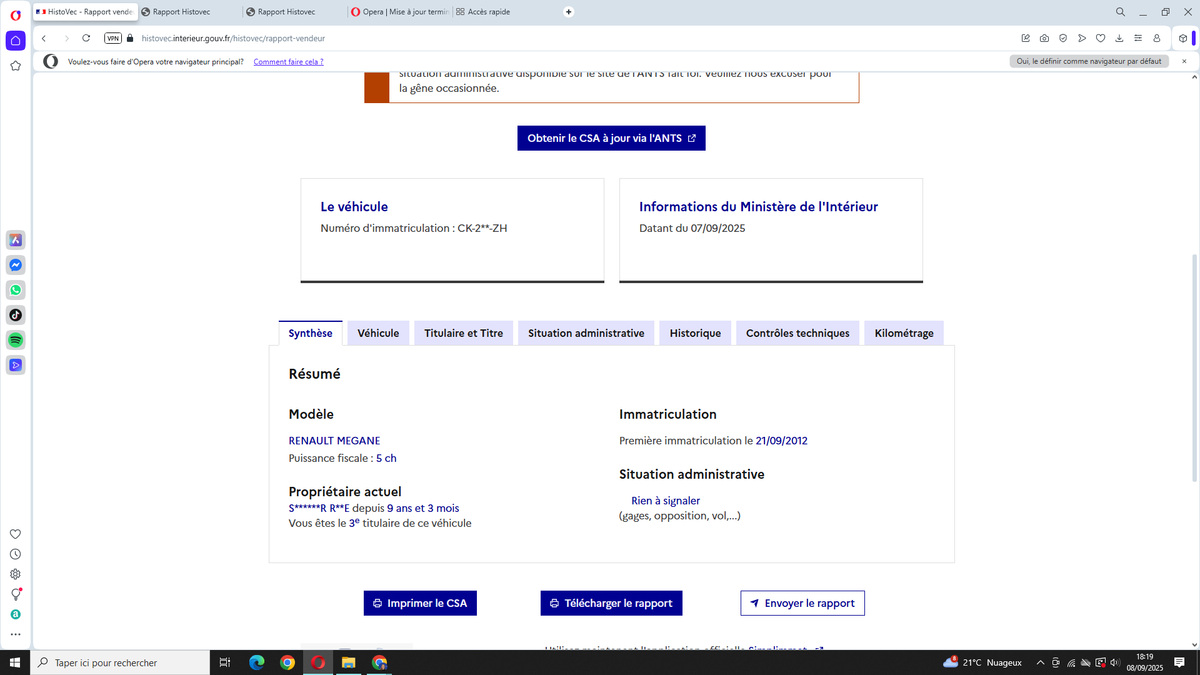Screen dimensions: 1200x675
Task: Click the 'Comment faire cela ?' link
Action: (288, 62)
